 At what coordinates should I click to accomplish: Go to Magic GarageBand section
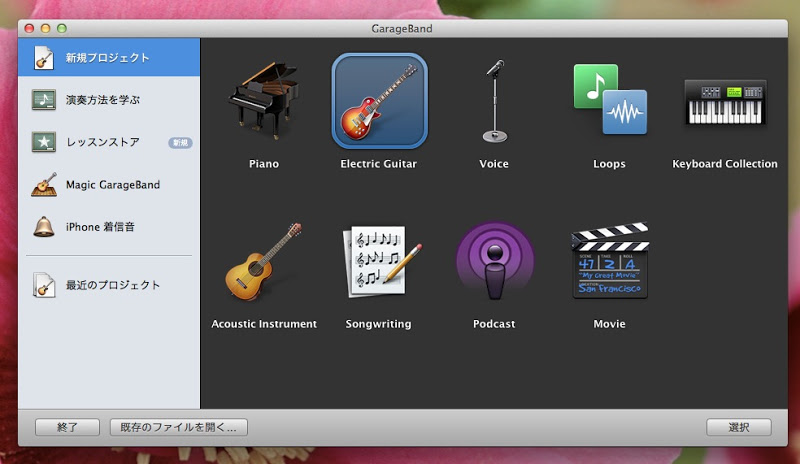coord(109,184)
